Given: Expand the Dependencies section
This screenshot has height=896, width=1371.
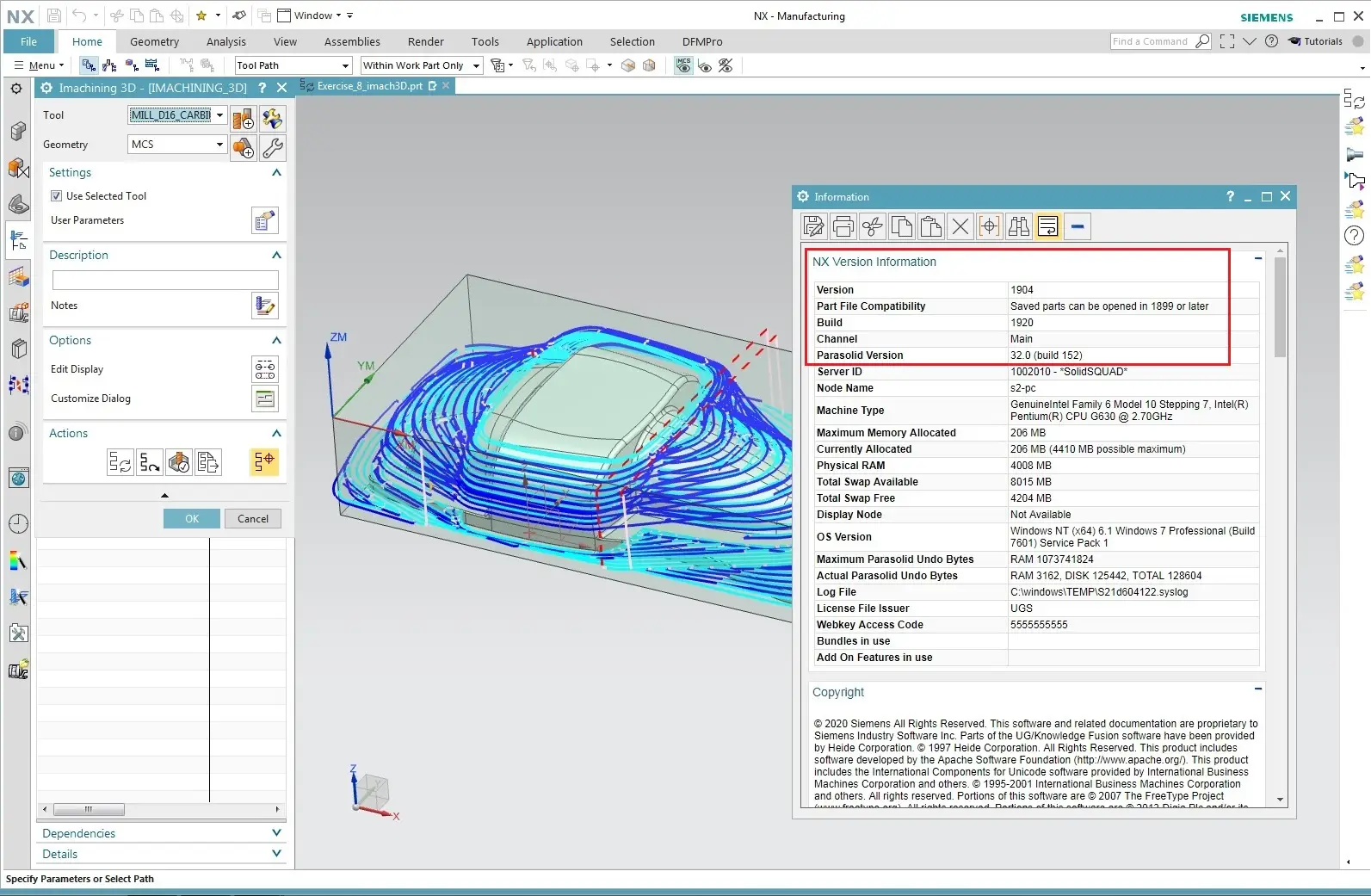Looking at the screenshot, I should click(276, 833).
